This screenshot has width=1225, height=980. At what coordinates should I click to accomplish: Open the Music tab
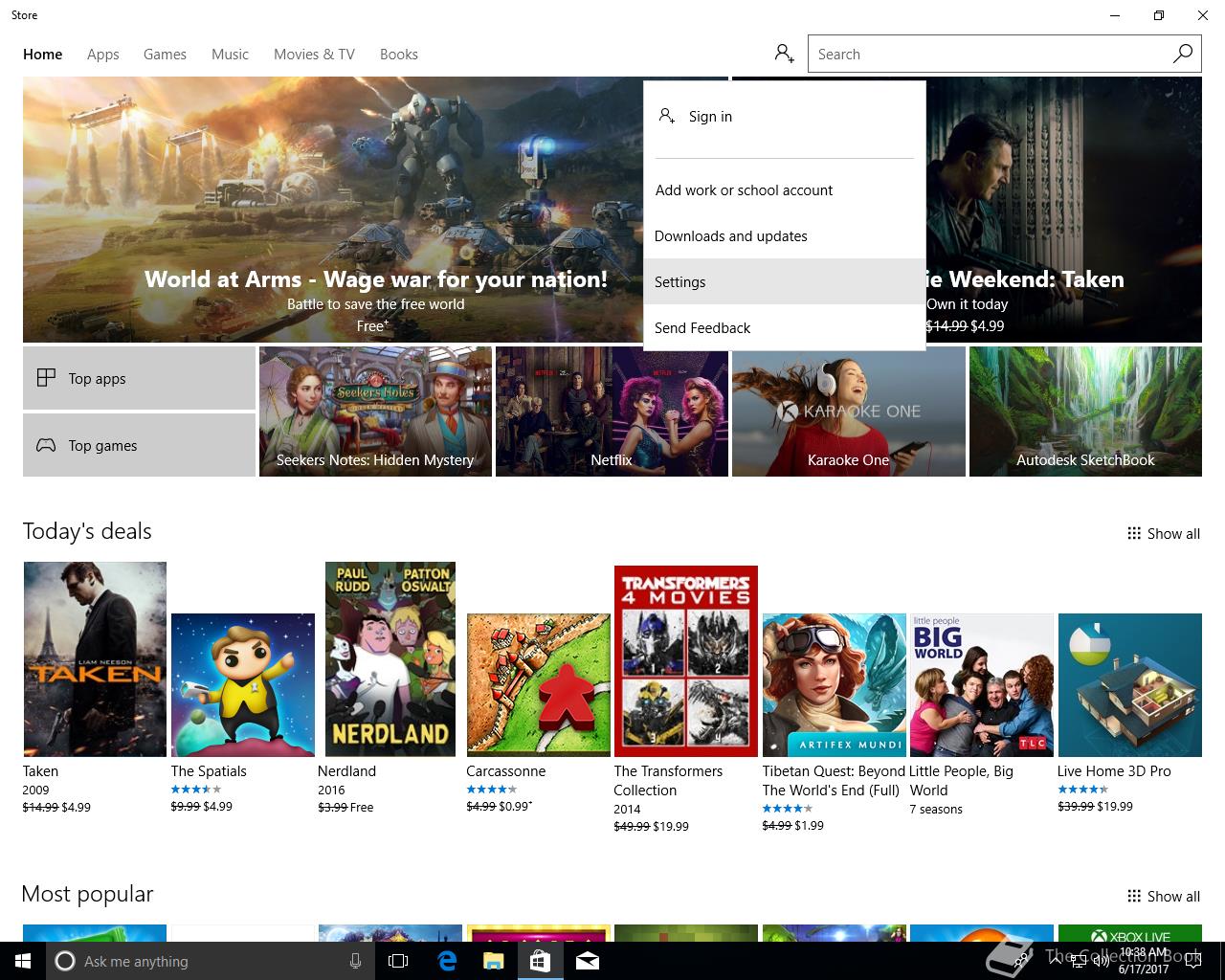230,55
